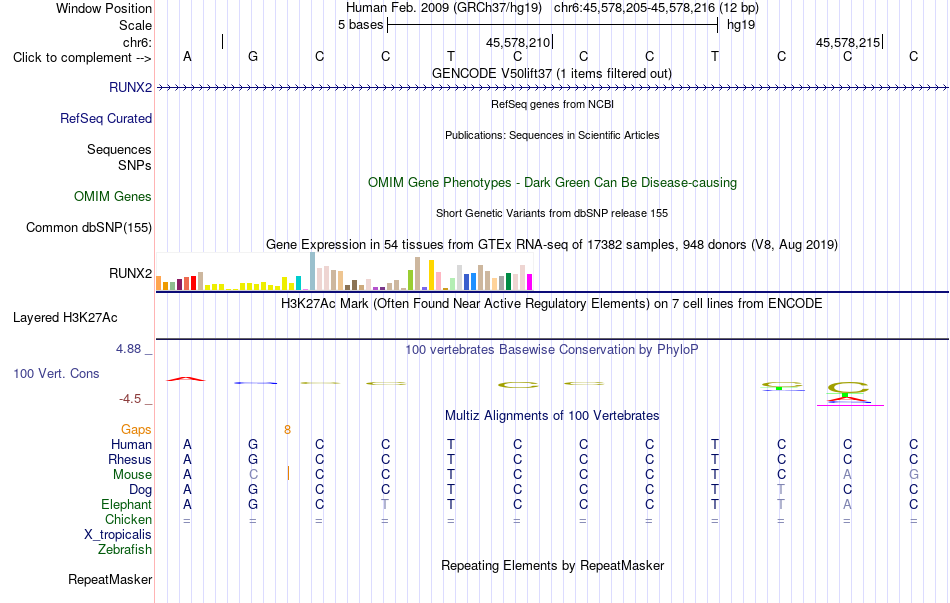Image resolution: width=950 pixels, height=603 pixels.
Task: Click 'RefSeq genes from NCBI' title
Action: tap(553, 104)
